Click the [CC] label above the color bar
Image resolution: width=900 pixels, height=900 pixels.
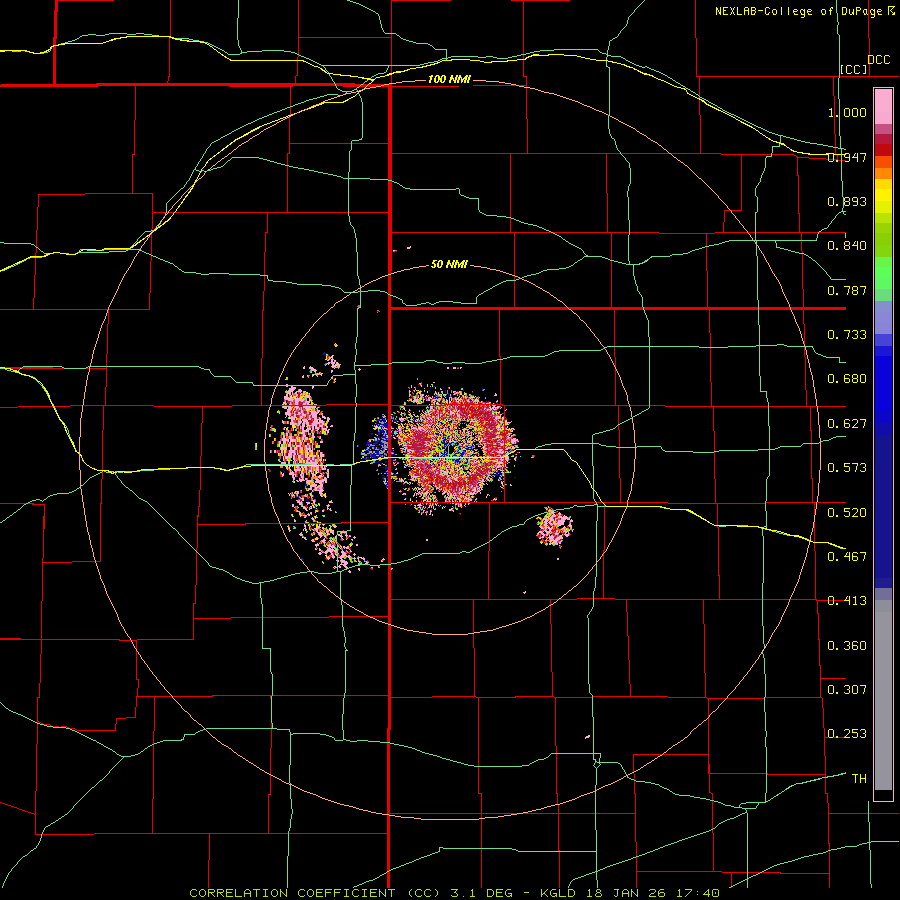[x=854, y=69]
